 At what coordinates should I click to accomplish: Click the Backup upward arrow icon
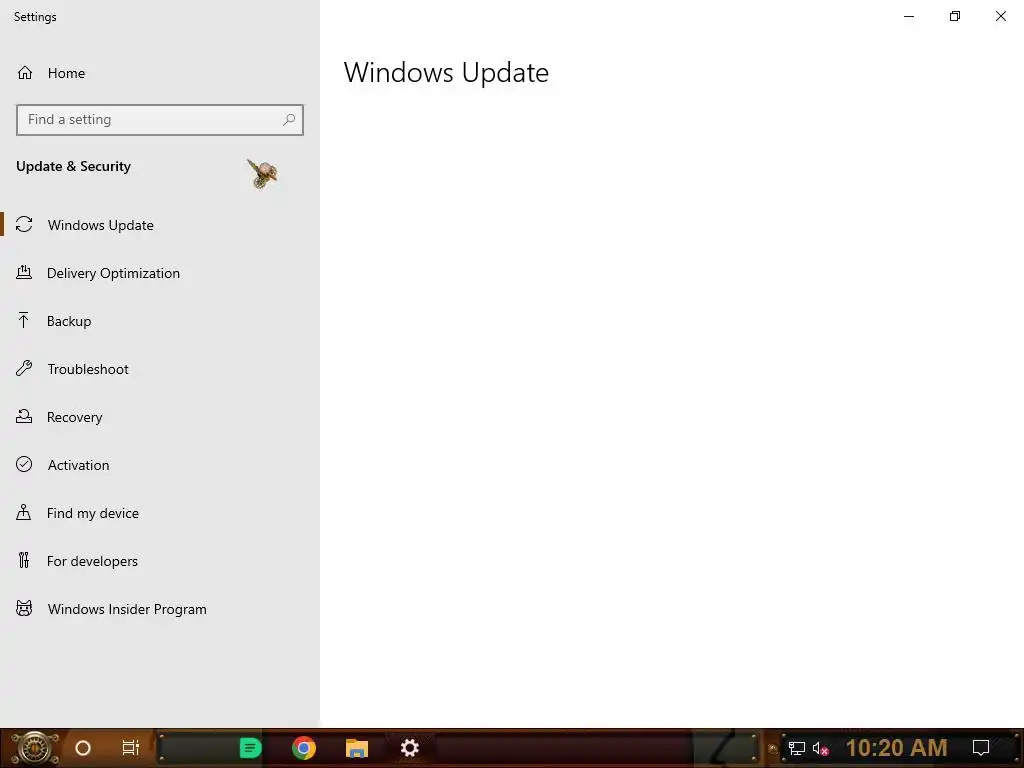coord(24,320)
